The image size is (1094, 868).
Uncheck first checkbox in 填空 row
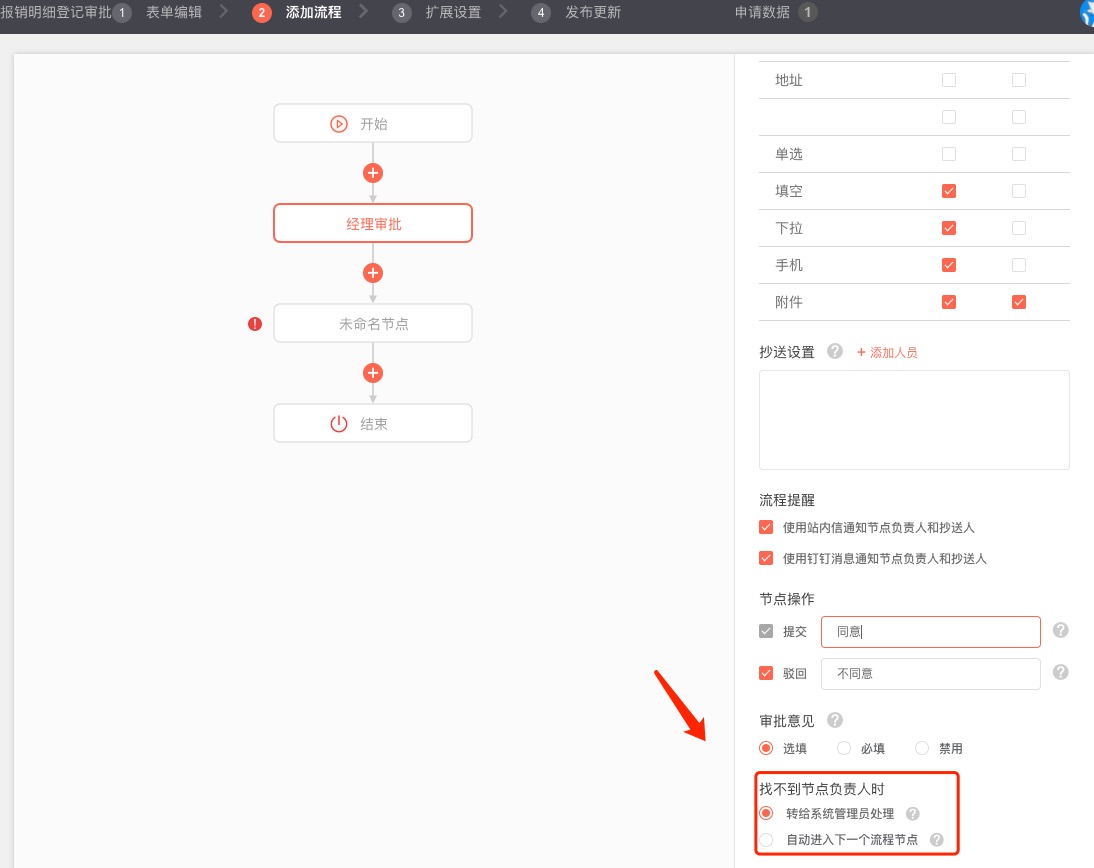pos(949,191)
